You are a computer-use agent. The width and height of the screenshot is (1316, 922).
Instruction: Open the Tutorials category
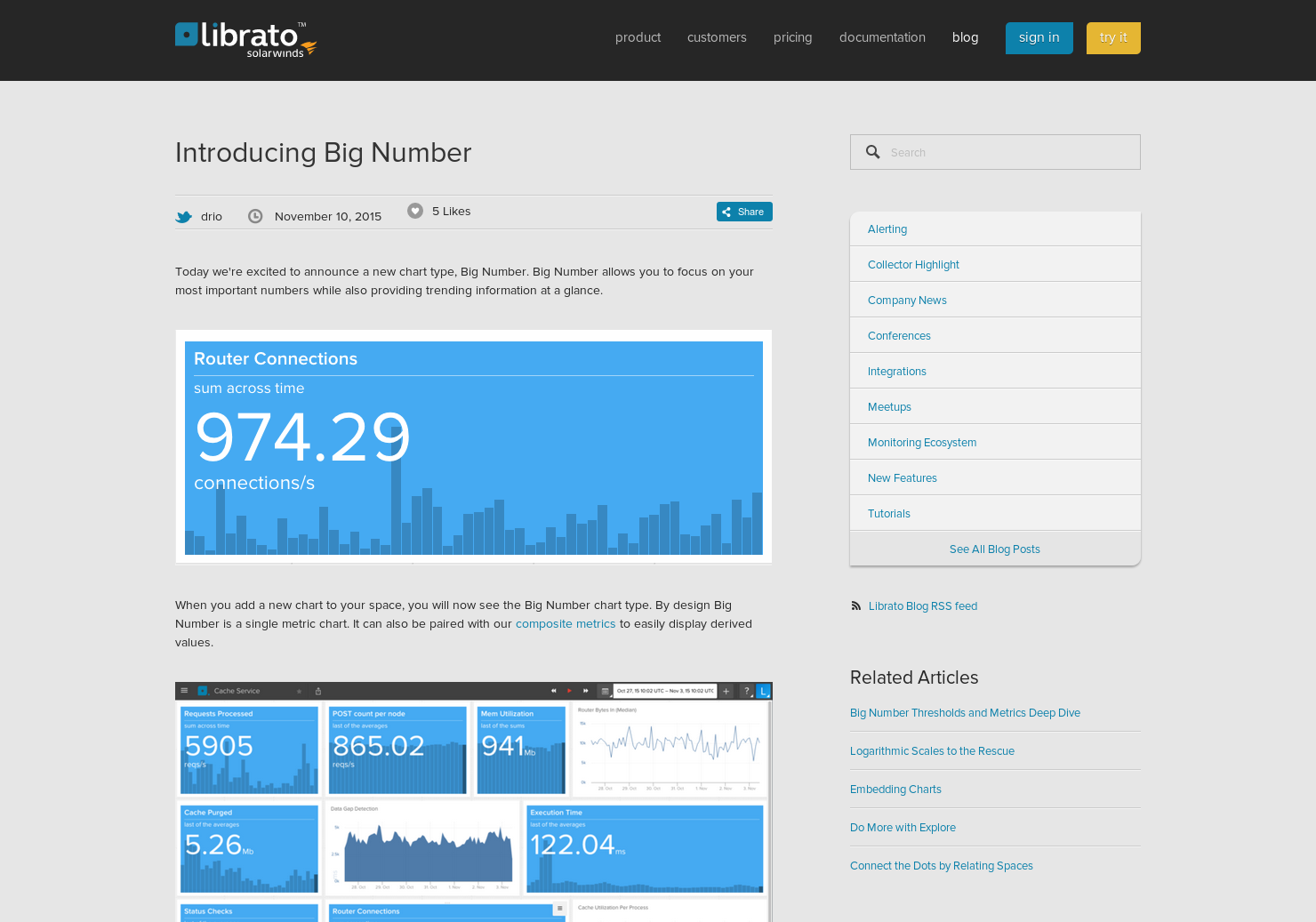[x=995, y=513]
